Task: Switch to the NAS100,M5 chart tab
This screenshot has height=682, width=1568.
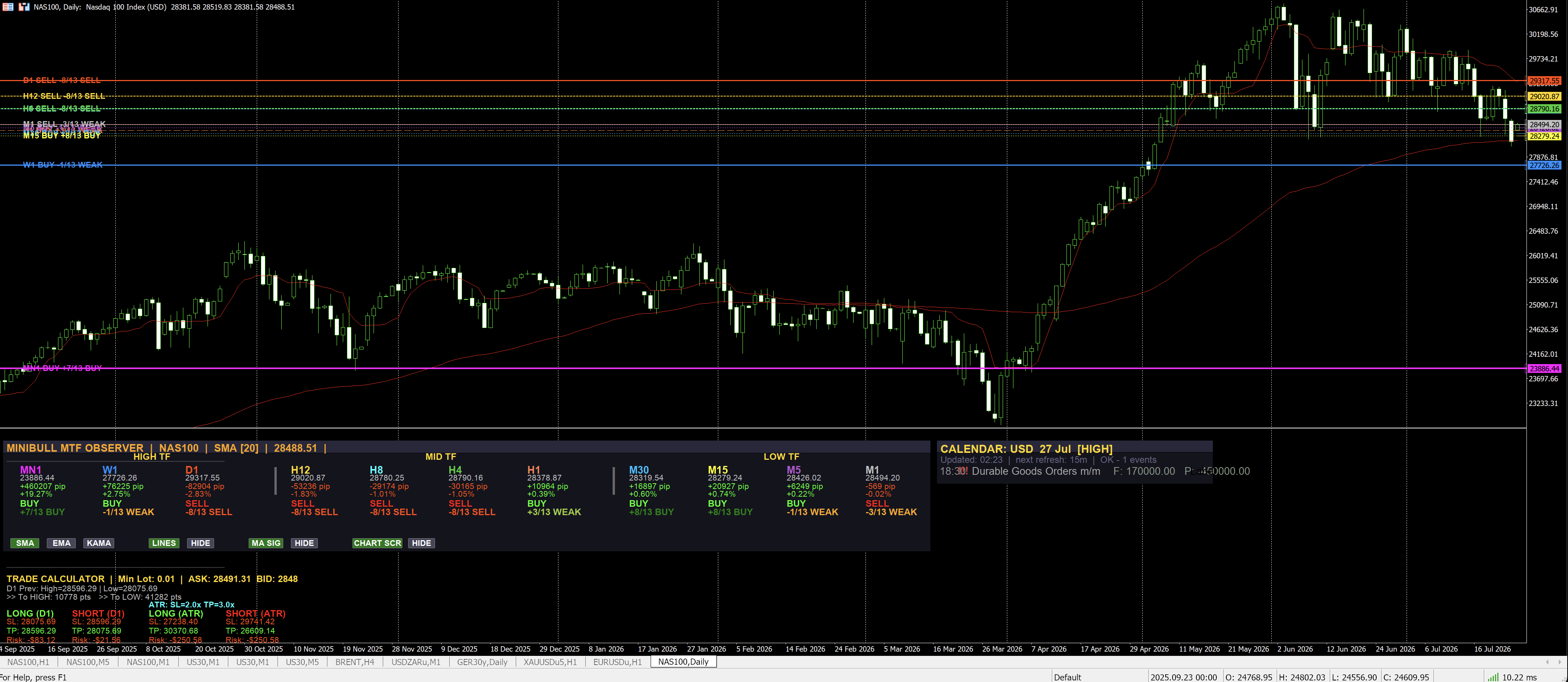Action: 88,662
